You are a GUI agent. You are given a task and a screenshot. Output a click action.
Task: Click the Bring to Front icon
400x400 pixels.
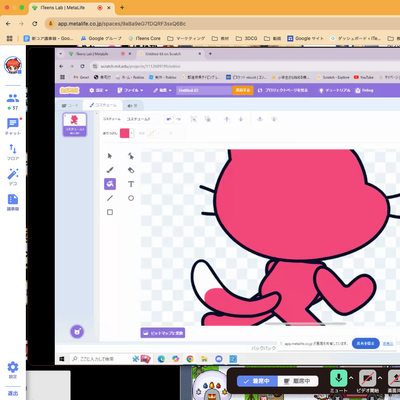coord(260,119)
